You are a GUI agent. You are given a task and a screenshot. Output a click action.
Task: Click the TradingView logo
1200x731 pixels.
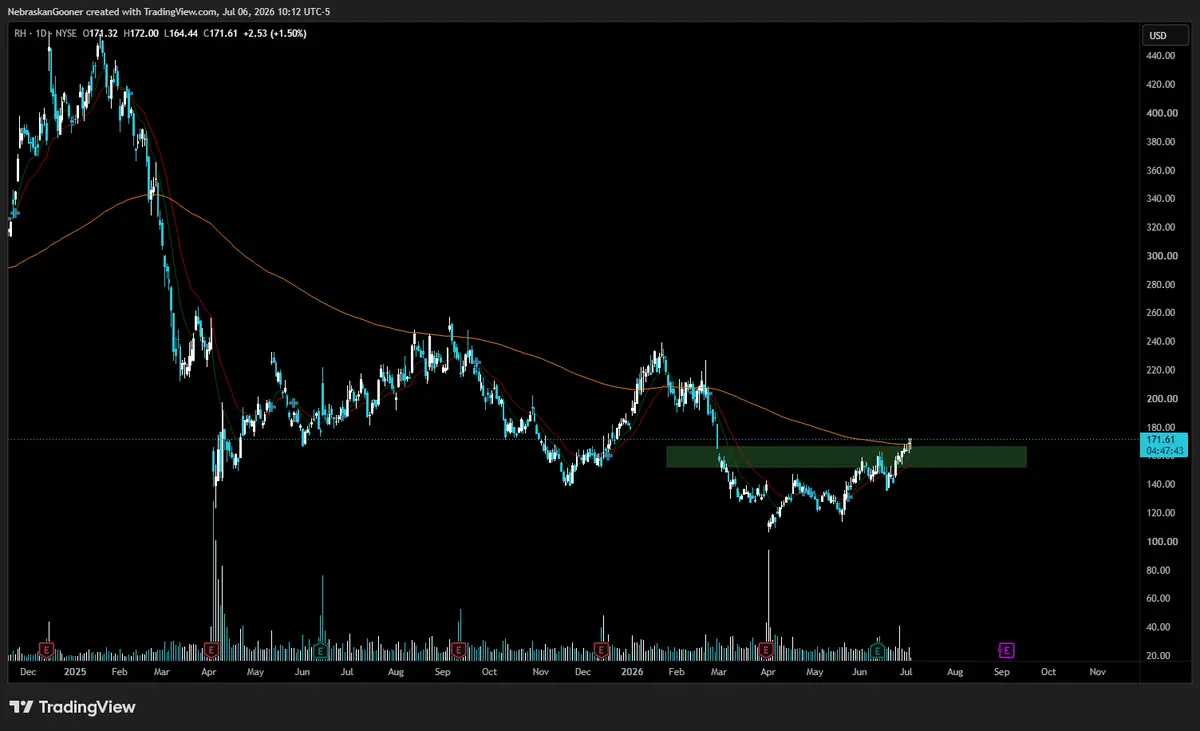[72, 707]
